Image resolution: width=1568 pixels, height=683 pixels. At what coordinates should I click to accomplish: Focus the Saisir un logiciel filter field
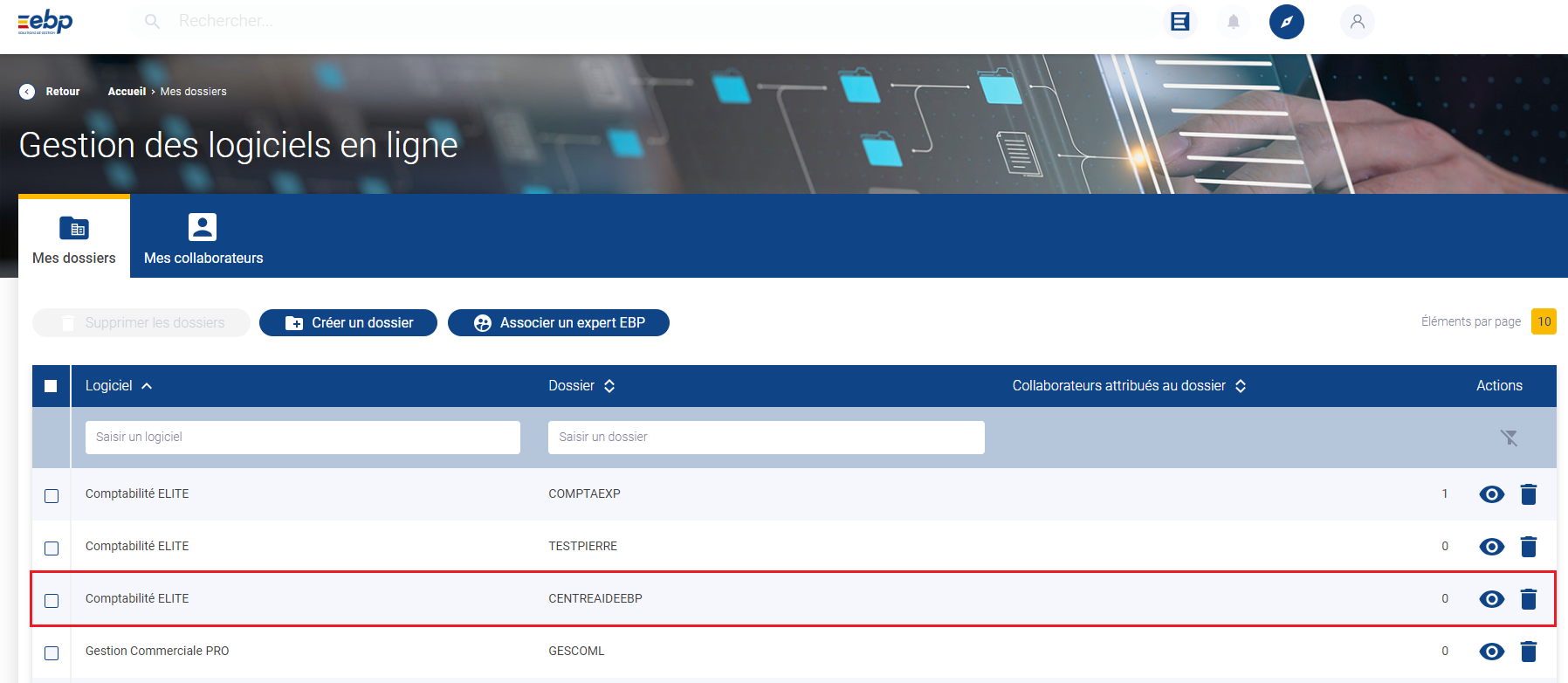(303, 438)
